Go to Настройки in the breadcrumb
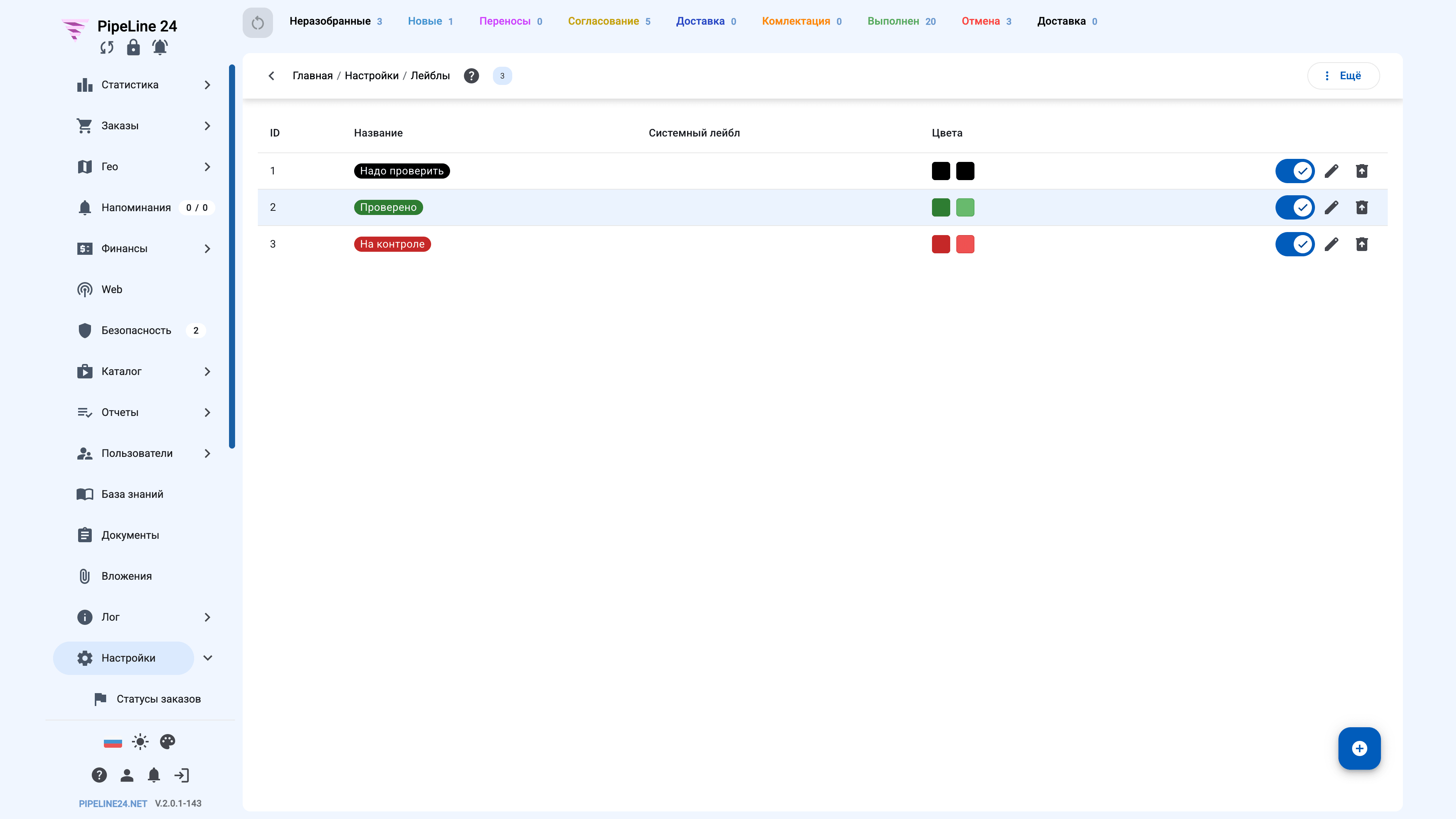The image size is (1456, 819). pos(371,76)
